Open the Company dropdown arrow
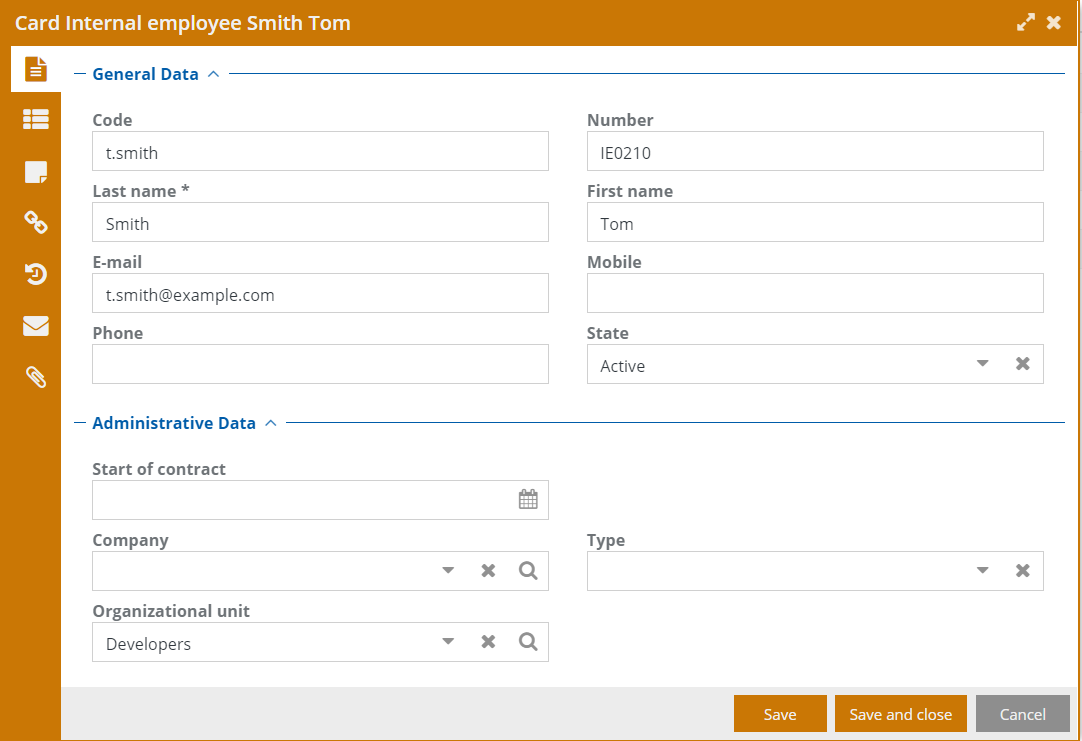This screenshot has width=1082, height=741. [x=448, y=571]
